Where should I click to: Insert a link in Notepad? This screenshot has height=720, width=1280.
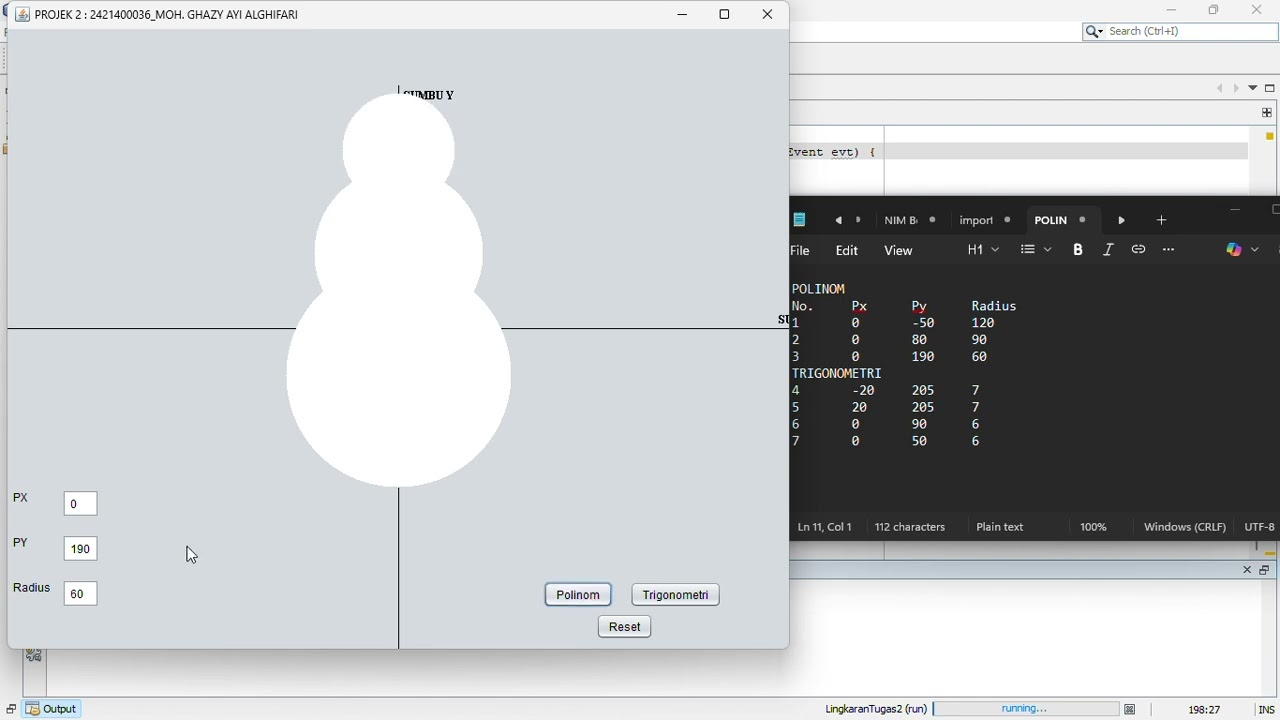[x=1138, y=250]
